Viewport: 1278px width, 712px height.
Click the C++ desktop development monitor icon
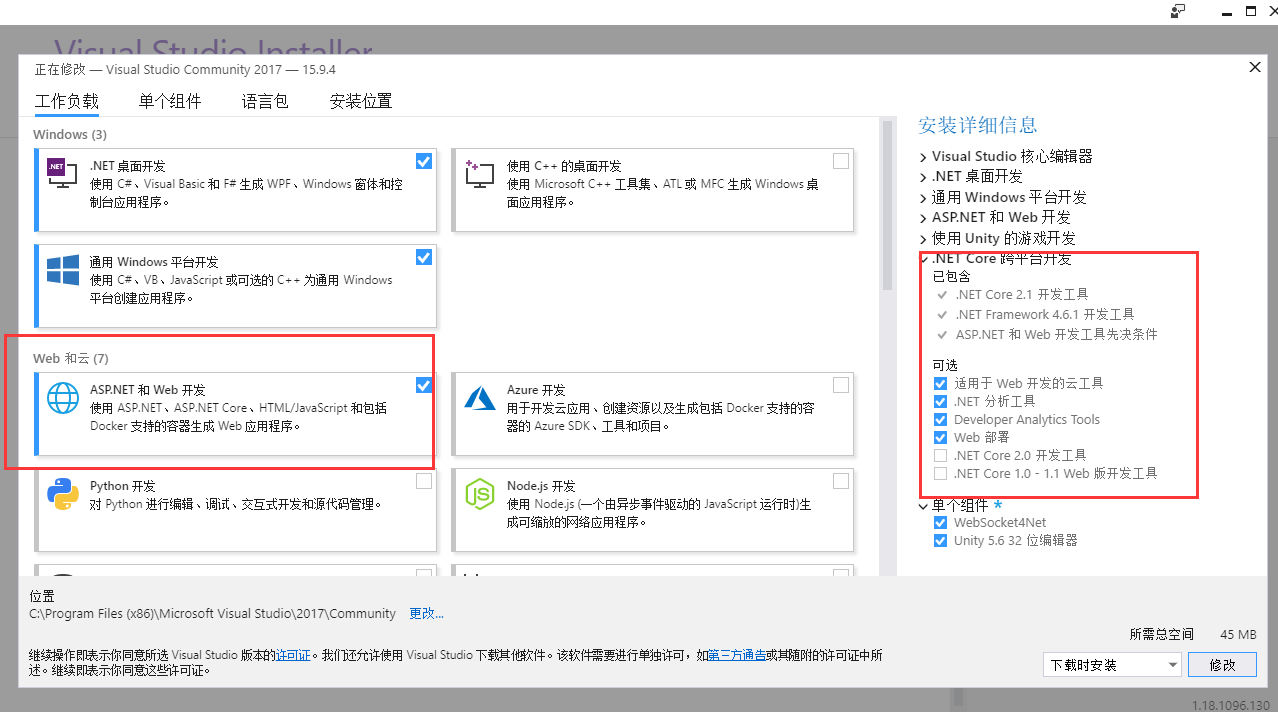click(x=479, y=174)
